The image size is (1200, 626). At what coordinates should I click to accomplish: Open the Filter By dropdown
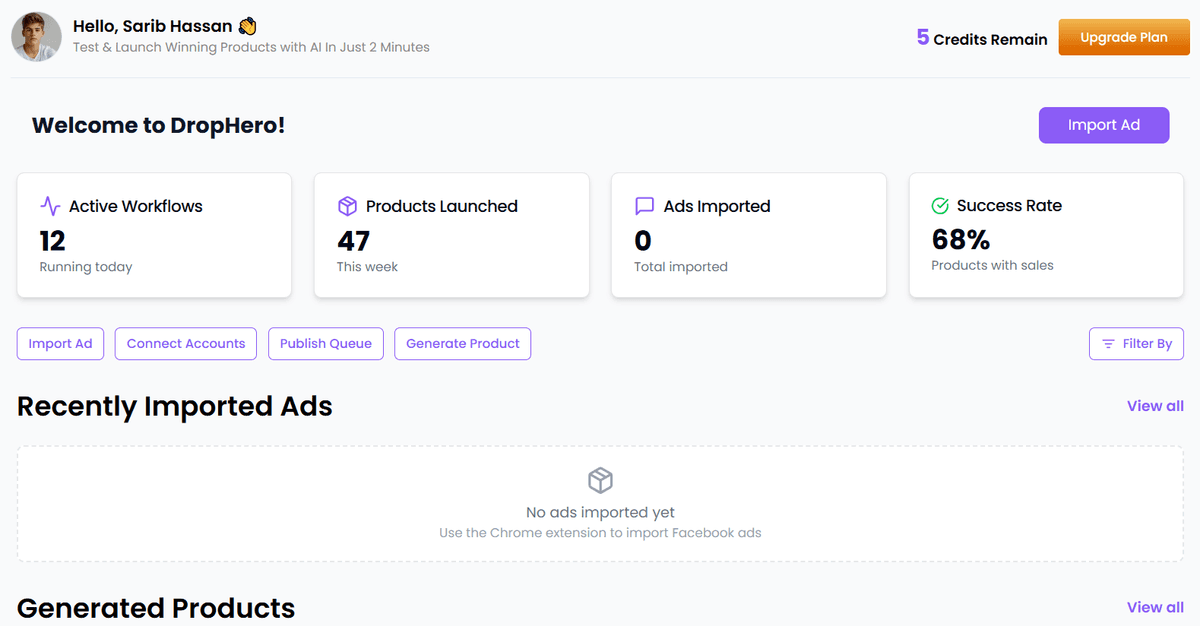pos(1136,344)
